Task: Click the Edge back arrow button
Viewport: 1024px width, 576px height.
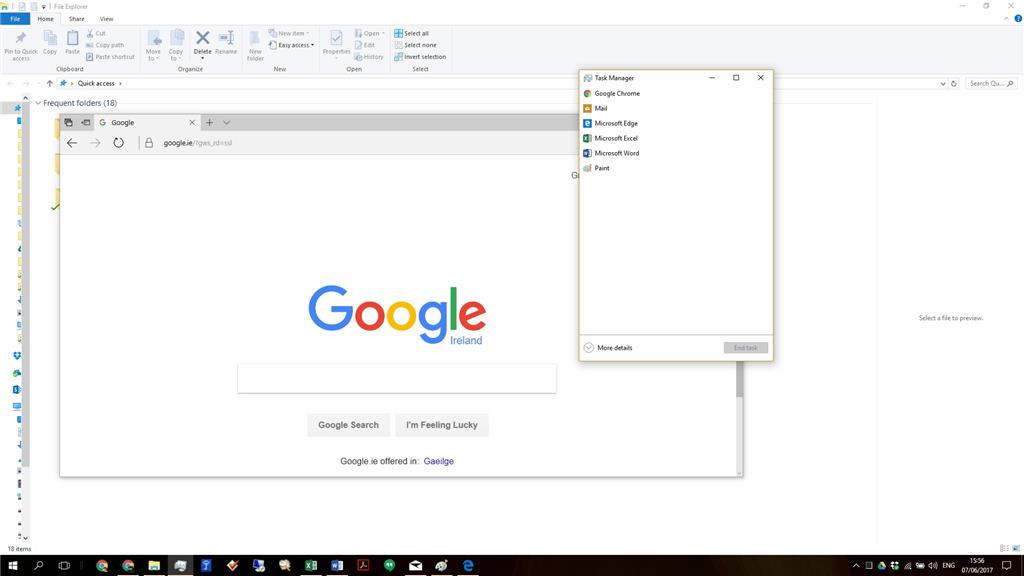Action: (x=72, y=143)
